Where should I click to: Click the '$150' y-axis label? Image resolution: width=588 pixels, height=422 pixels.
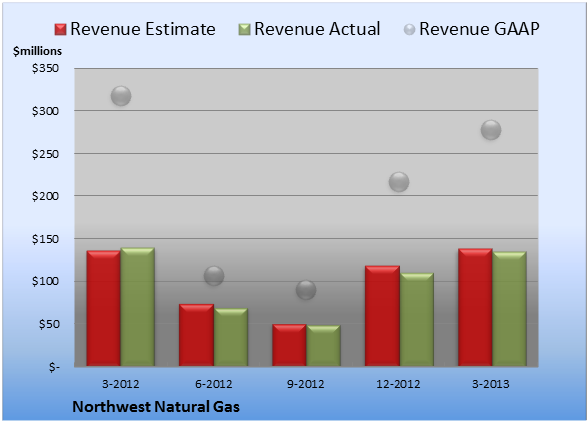click(x=45, y=239)
